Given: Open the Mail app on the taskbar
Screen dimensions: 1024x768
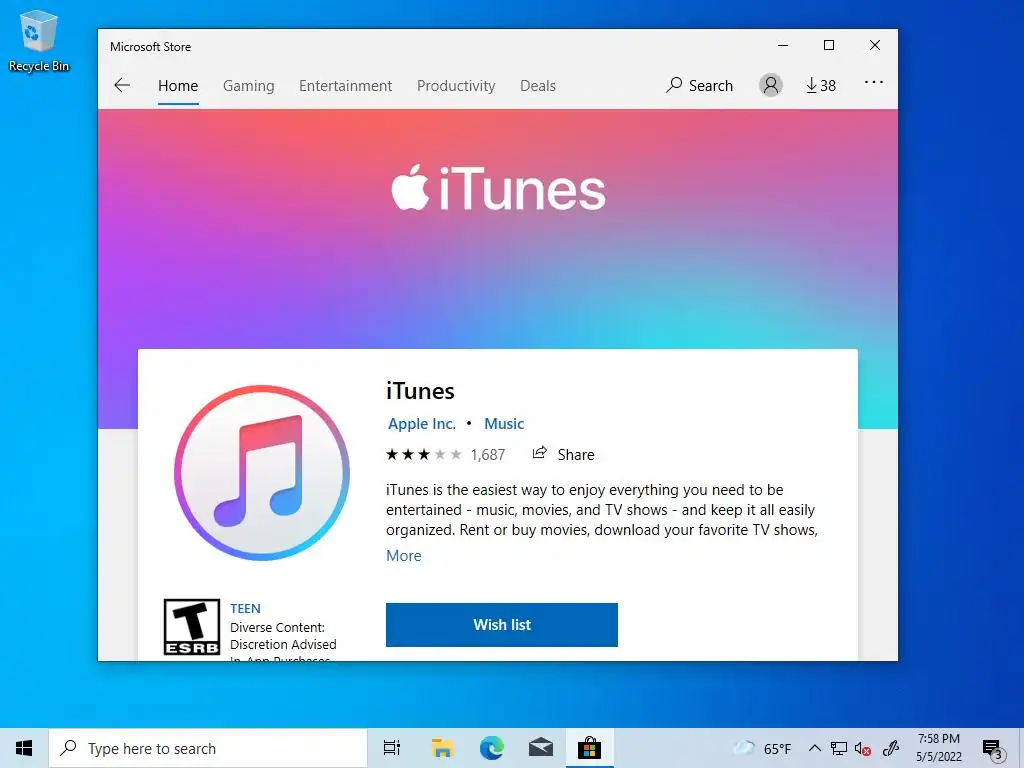Looking at the screenshot, I should (x=540, y=748).
